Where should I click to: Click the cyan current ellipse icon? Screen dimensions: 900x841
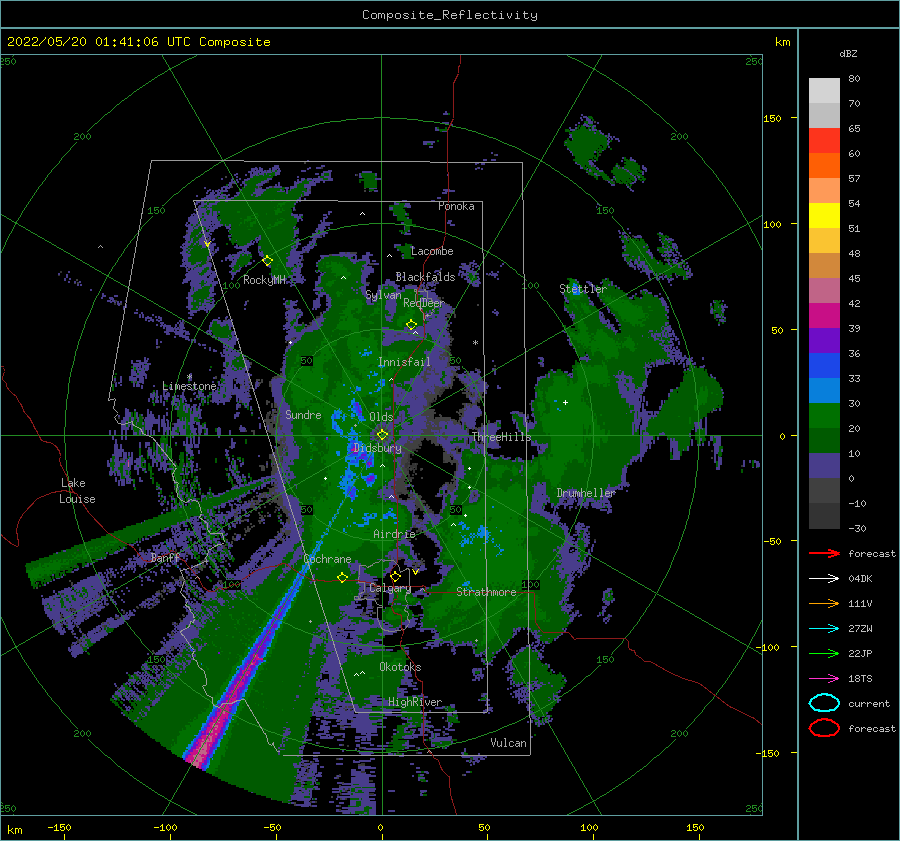824,703
